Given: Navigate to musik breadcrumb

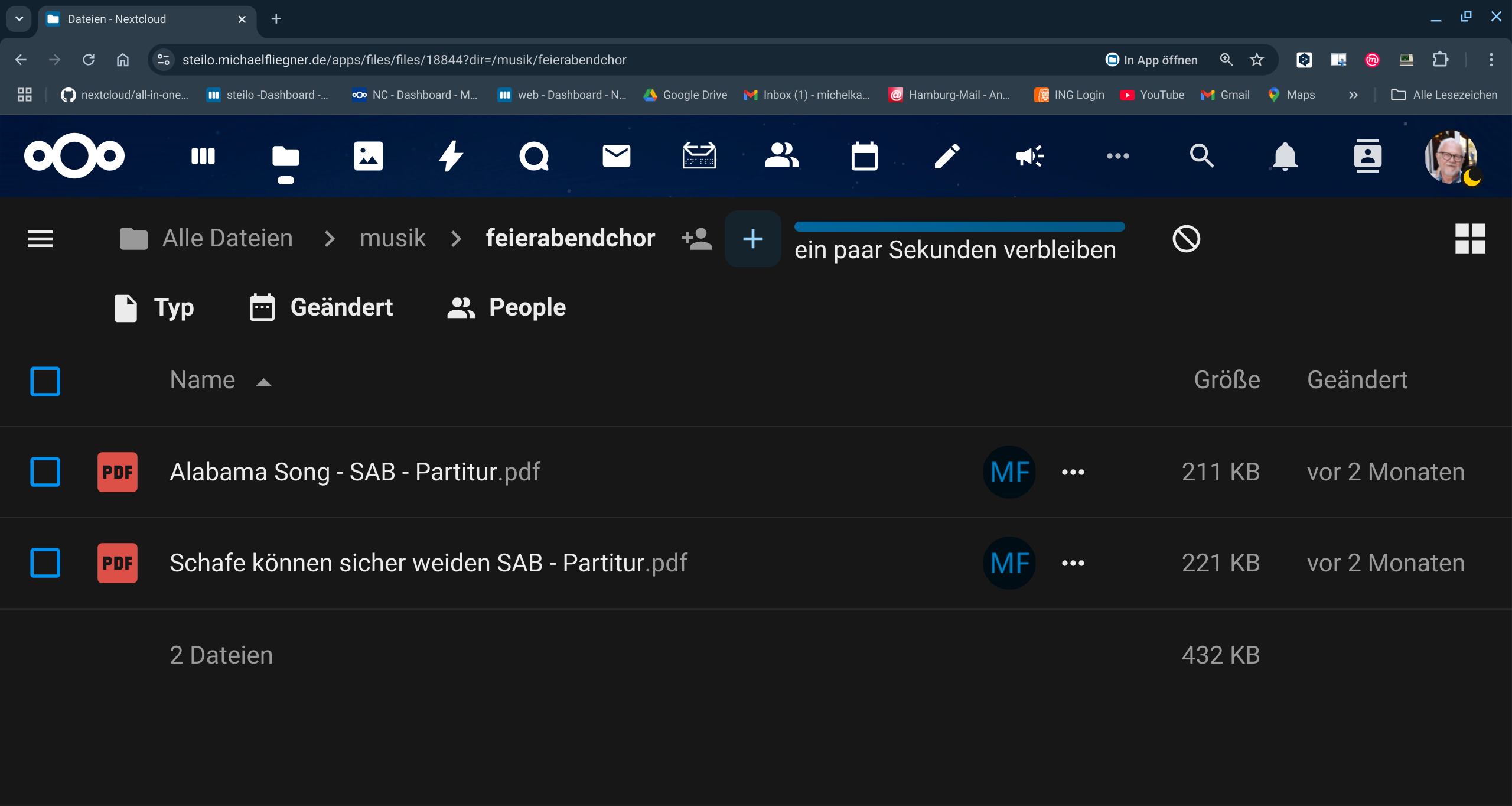Looking at the screenshot, I should [392, 238].
